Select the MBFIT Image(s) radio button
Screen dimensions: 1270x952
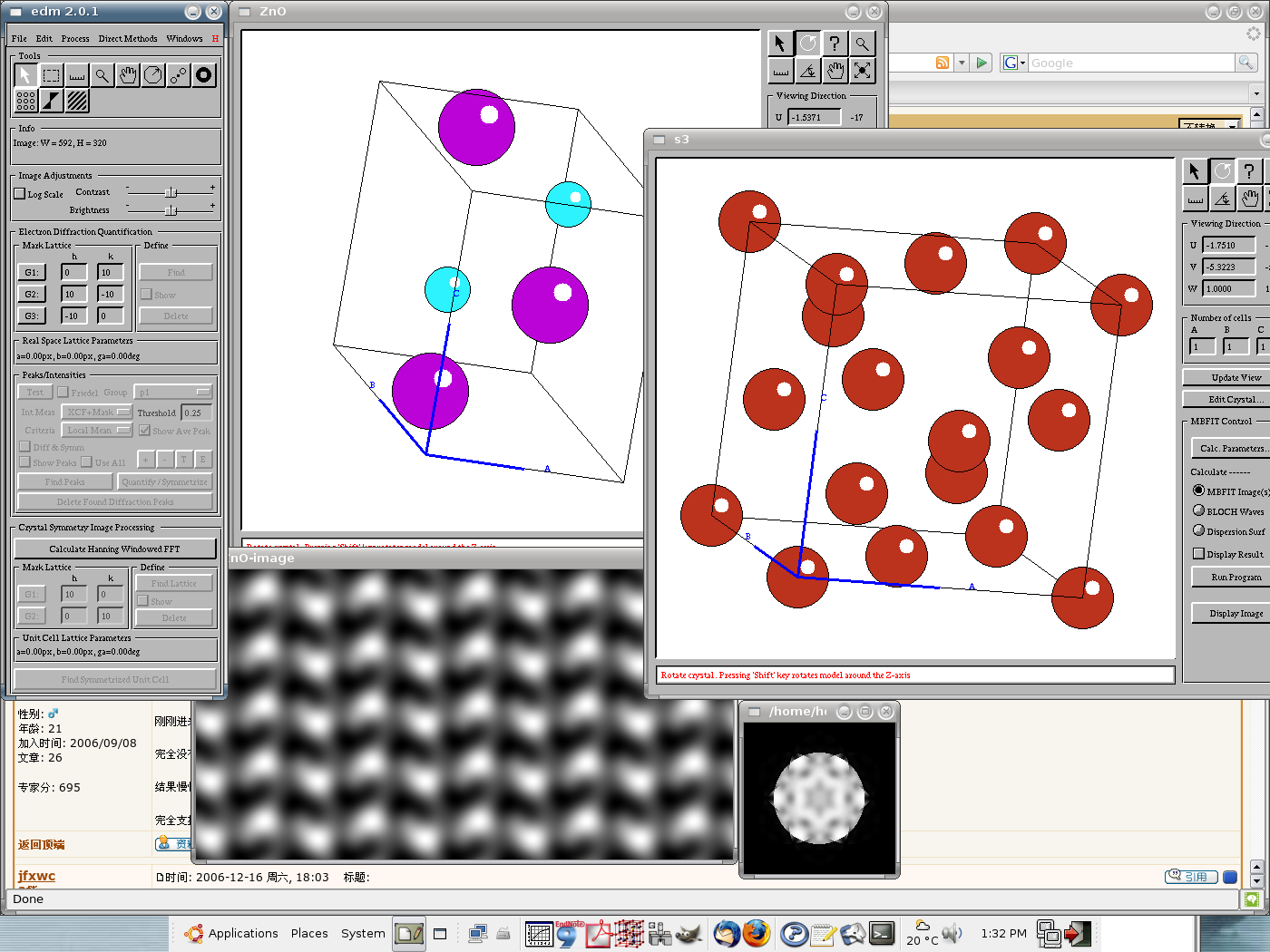tap(1198, 491)
